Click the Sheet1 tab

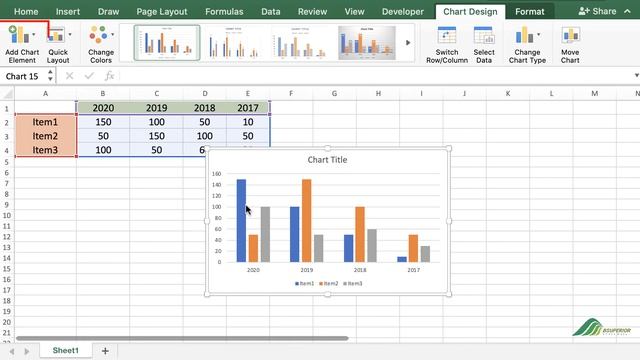65,351
